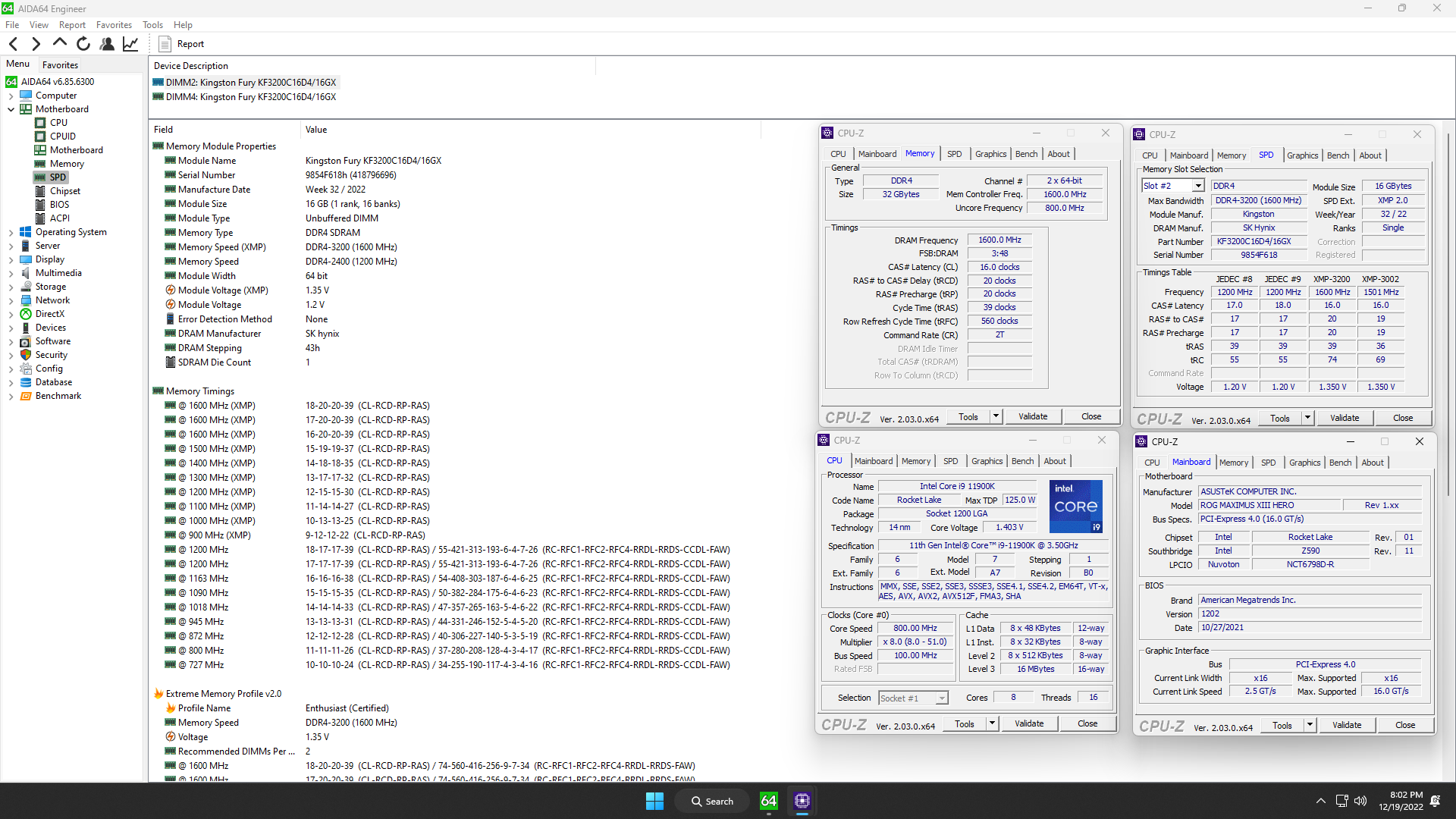
Task: Click the Database icon in tree
Action: (x=26, y=382)
